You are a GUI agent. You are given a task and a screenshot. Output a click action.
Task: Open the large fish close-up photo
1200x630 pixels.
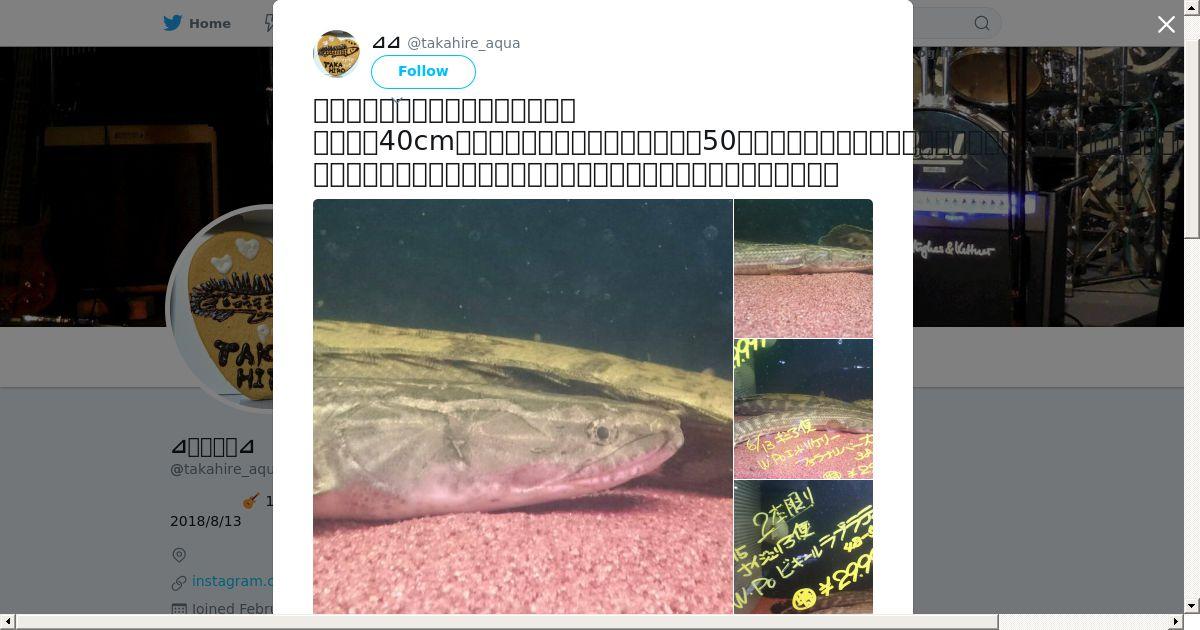pos(523,406)
